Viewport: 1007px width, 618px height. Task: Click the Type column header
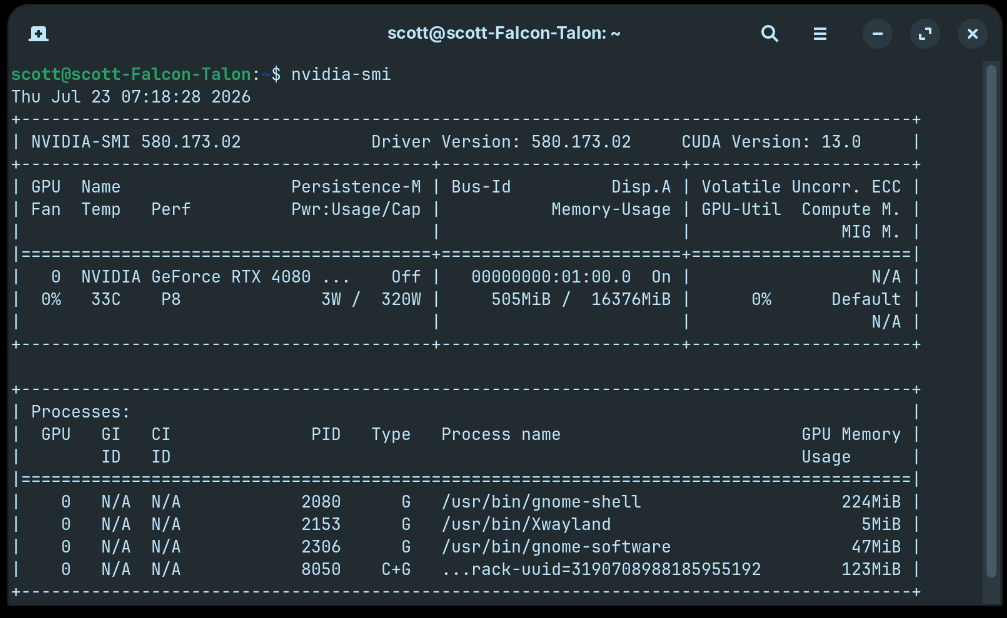pyautogui.click(x=391, y=434)
